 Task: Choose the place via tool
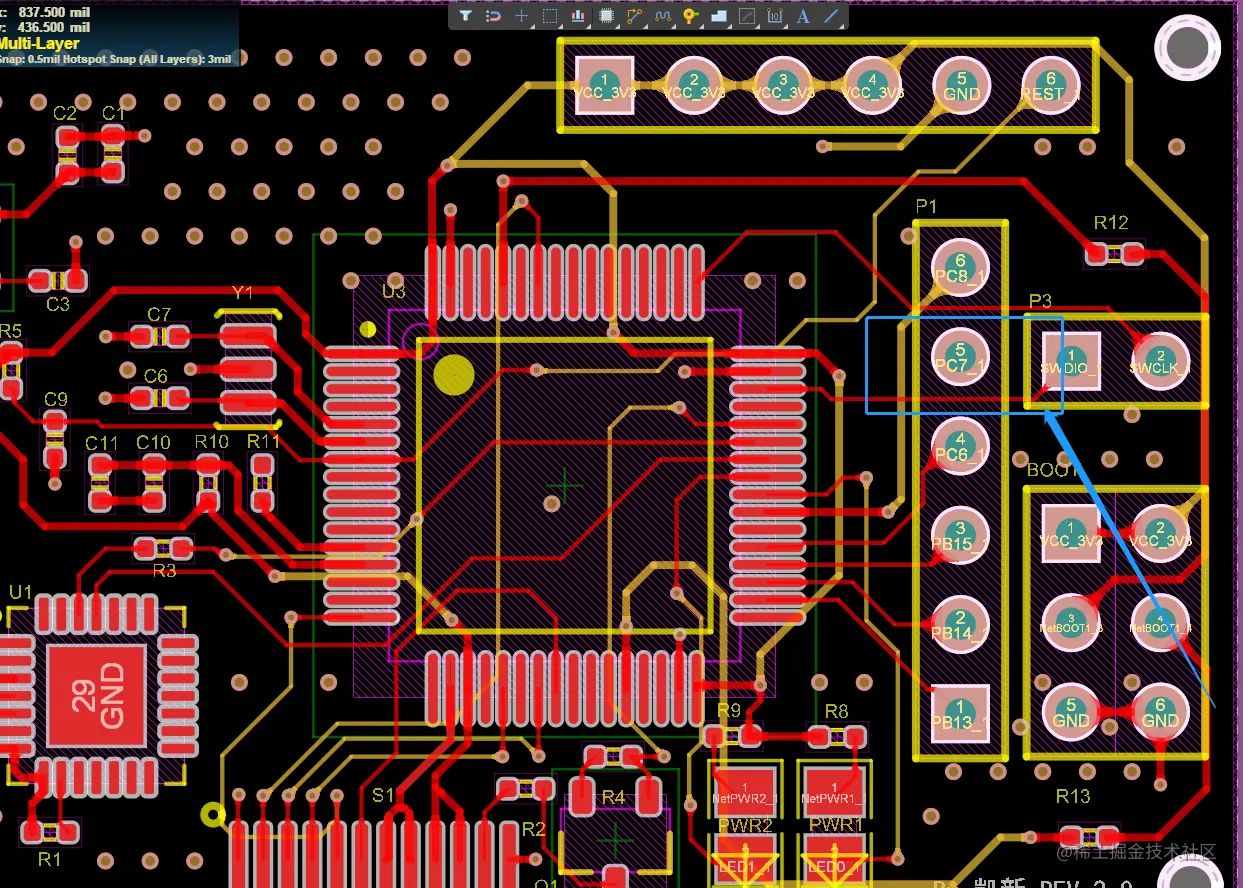(690, 16)
